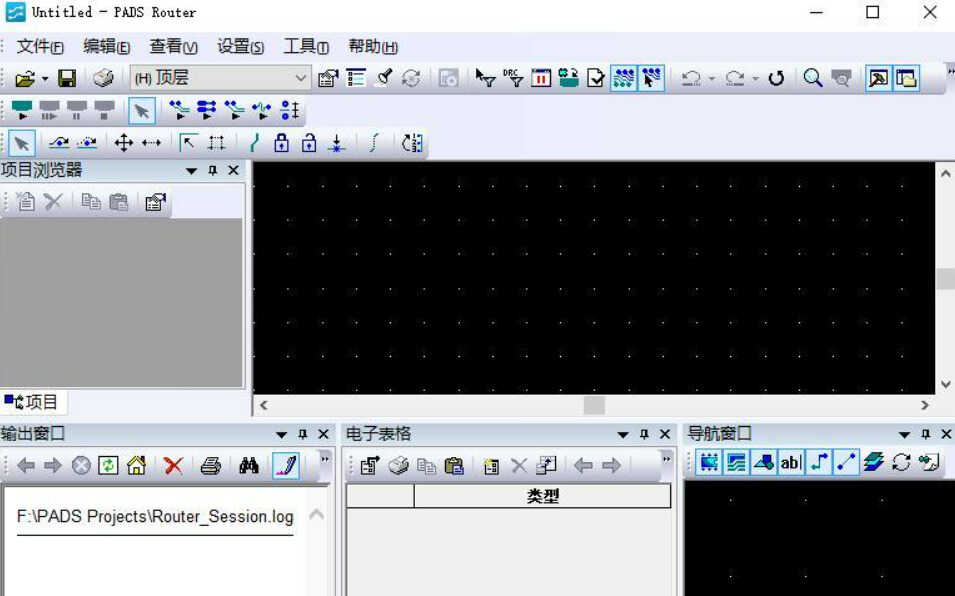This screenshot has height=596, width=955.
Task: Toggle the Project Explorer window button in toolbar
Action: tap(907, 79)
